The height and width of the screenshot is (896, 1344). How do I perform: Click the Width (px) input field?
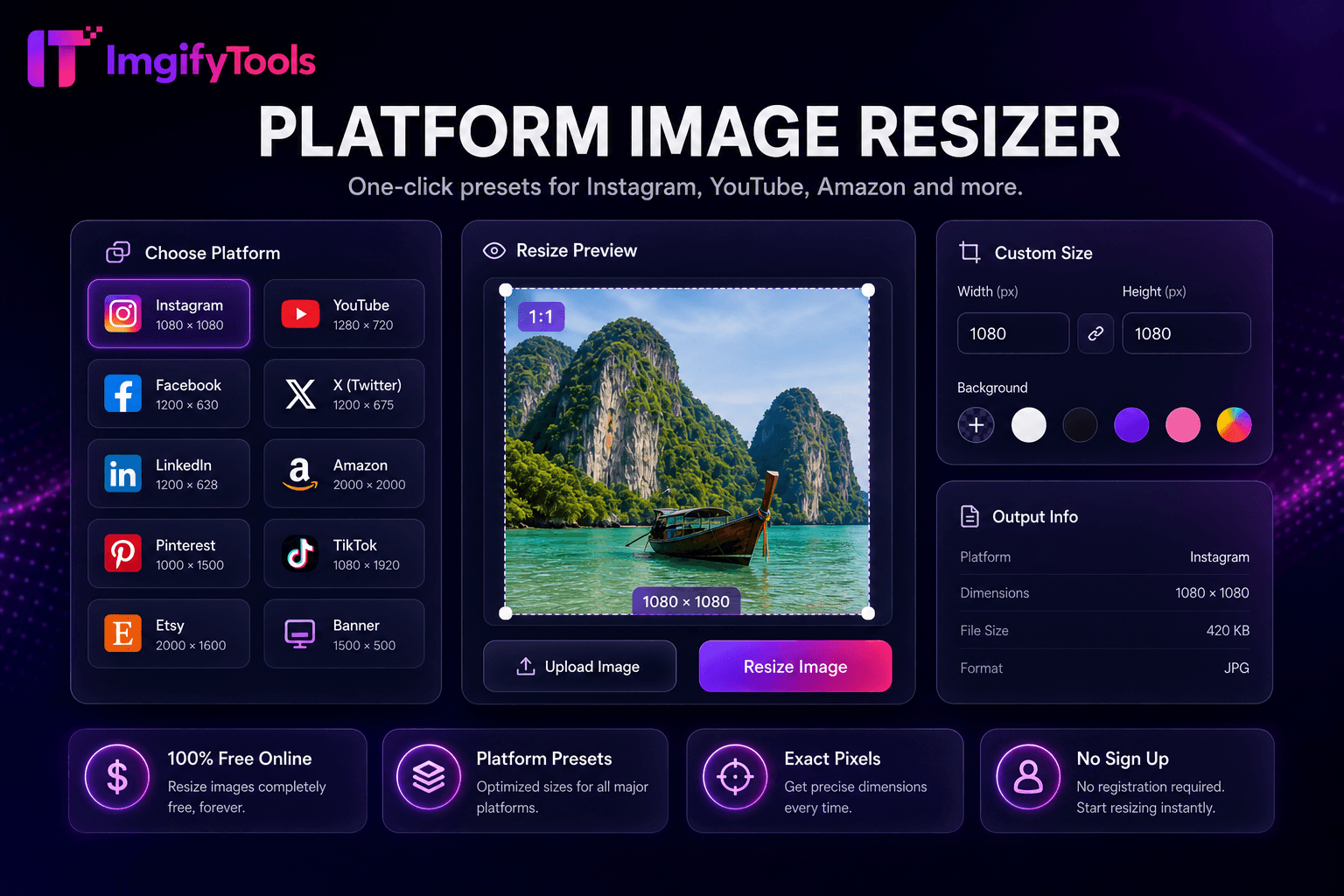click(x=1013, y=333)
